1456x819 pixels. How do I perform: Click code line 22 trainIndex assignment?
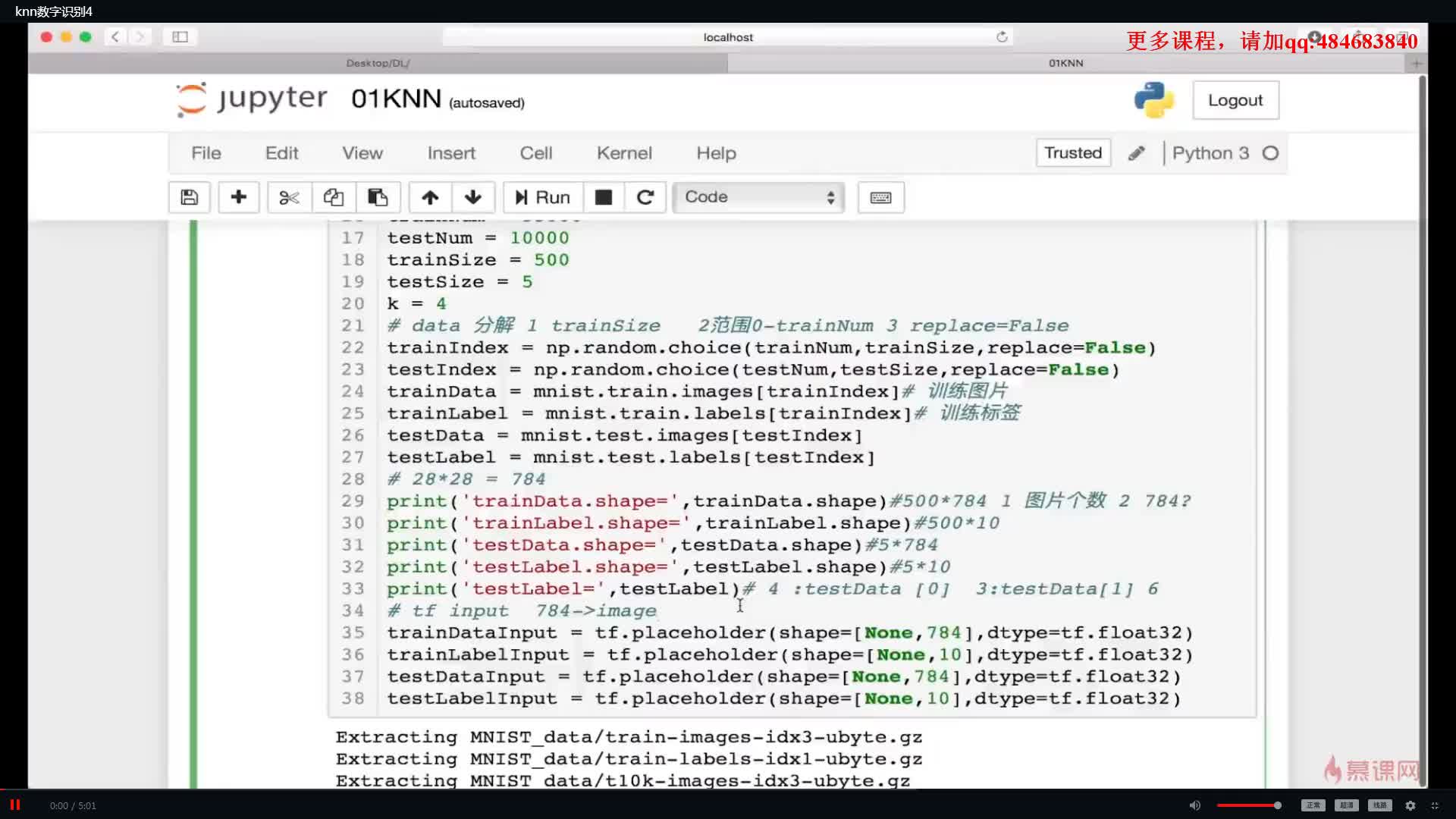[x=771, y=347]
